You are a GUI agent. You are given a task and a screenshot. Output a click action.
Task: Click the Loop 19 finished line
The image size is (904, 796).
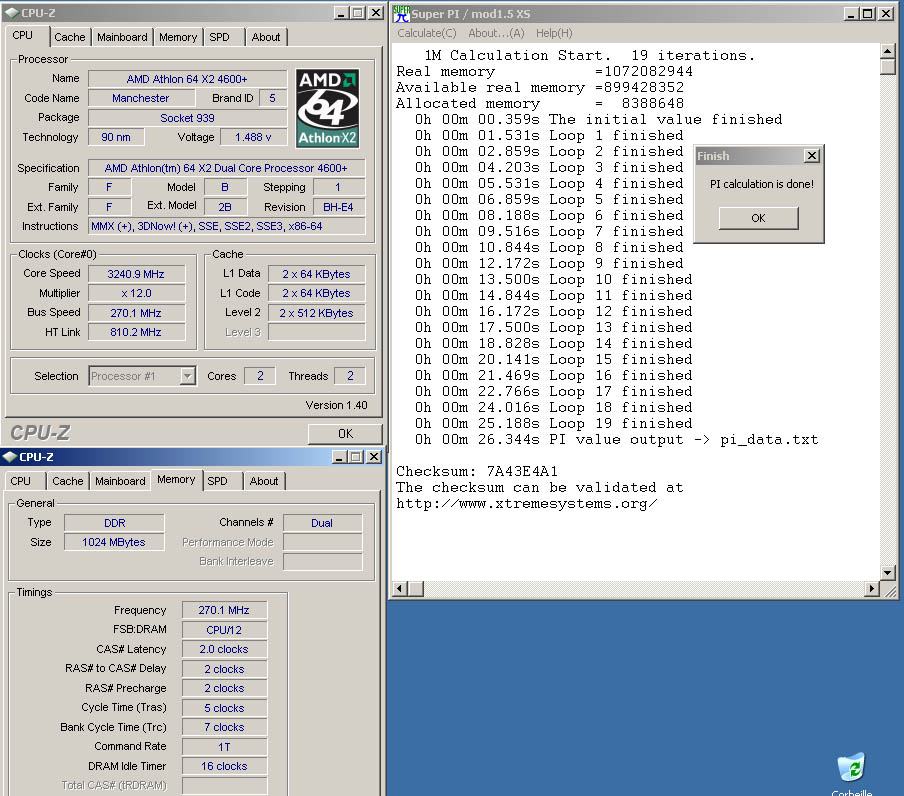(x=553, y=424)
